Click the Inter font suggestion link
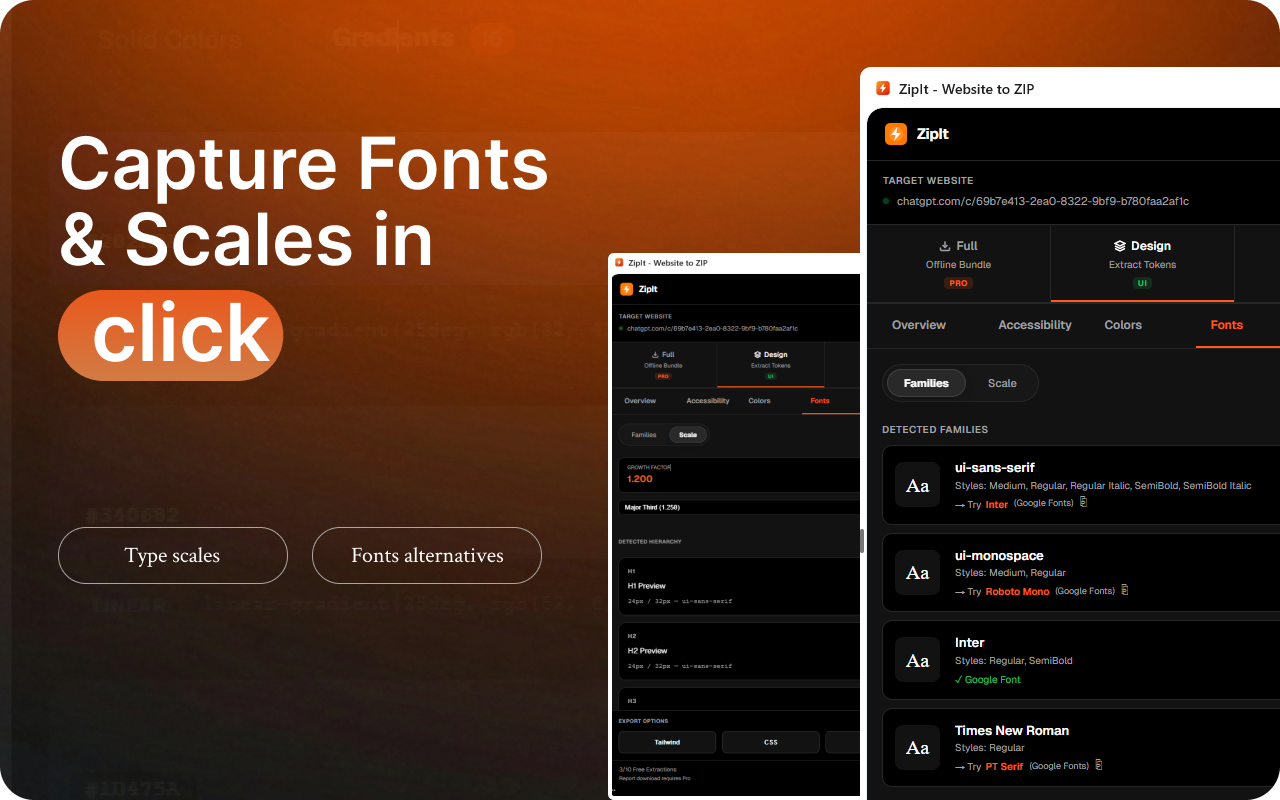 (x=997, y=504)
